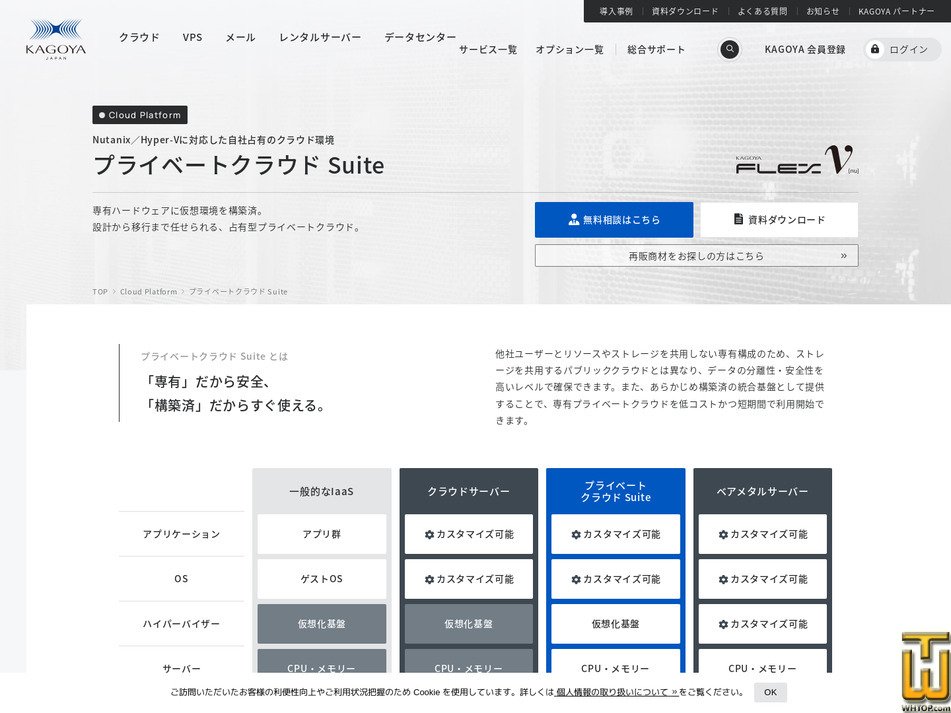Screen dimensions: 951x713
Task: Click the プライベートクラウド Suite column header
Action: pyautogui.click(x=616, y=491)
